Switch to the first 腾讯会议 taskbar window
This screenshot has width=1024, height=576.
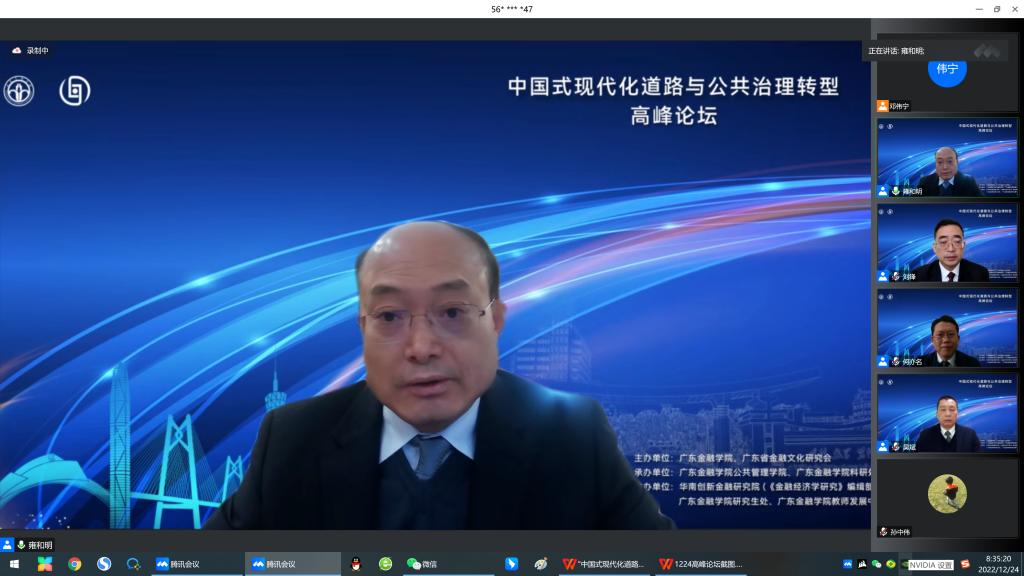pos(178,564)
